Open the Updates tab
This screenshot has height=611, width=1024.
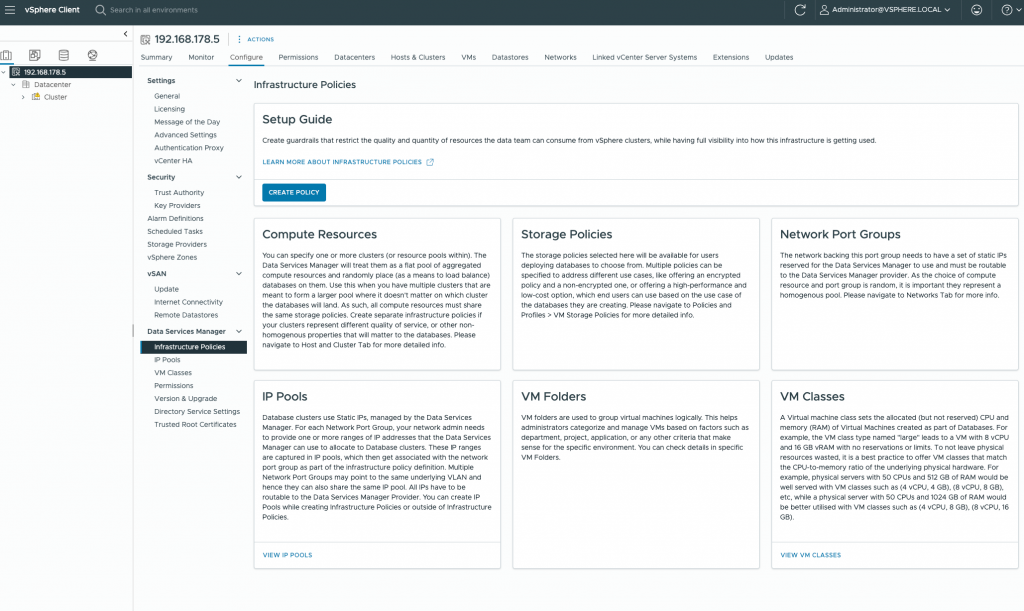(779, 57)
